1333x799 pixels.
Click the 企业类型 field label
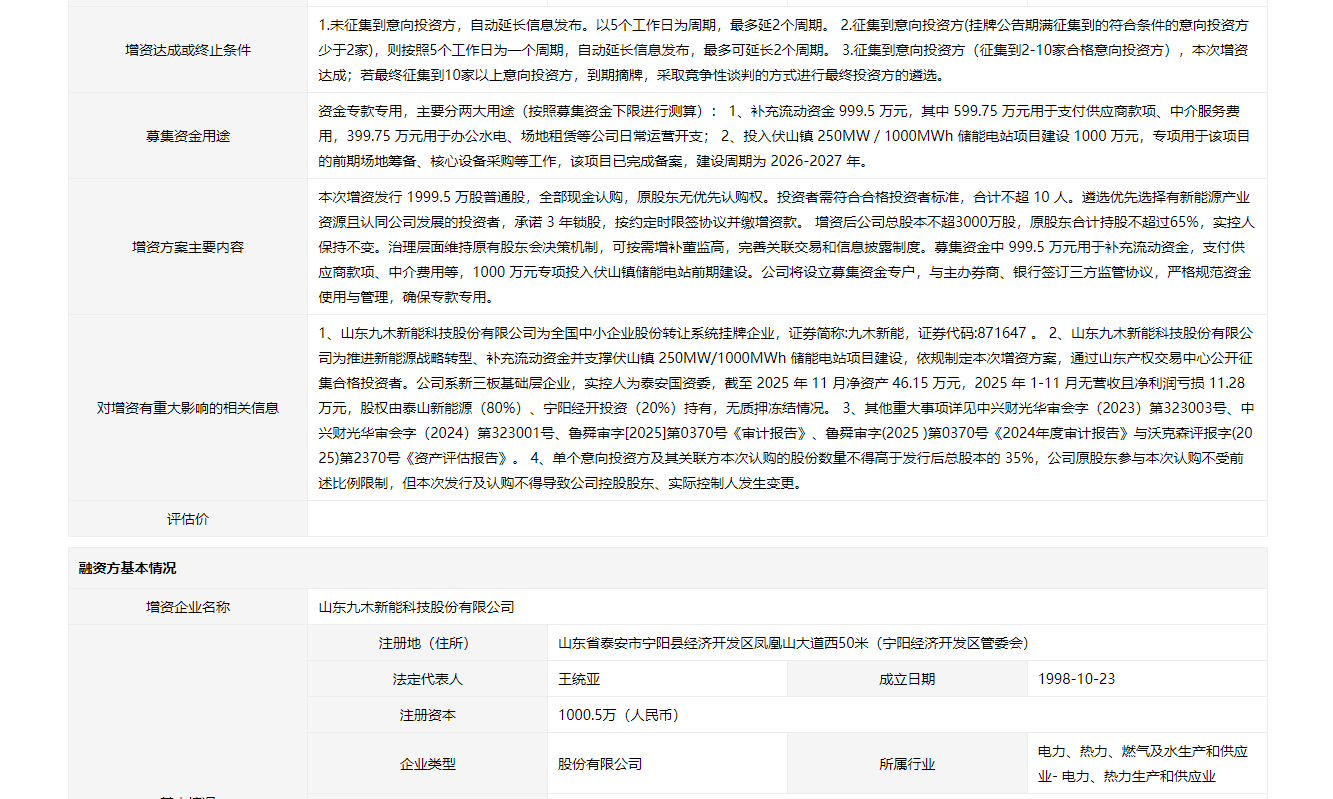pyautogui.click(x=427, y=764)
